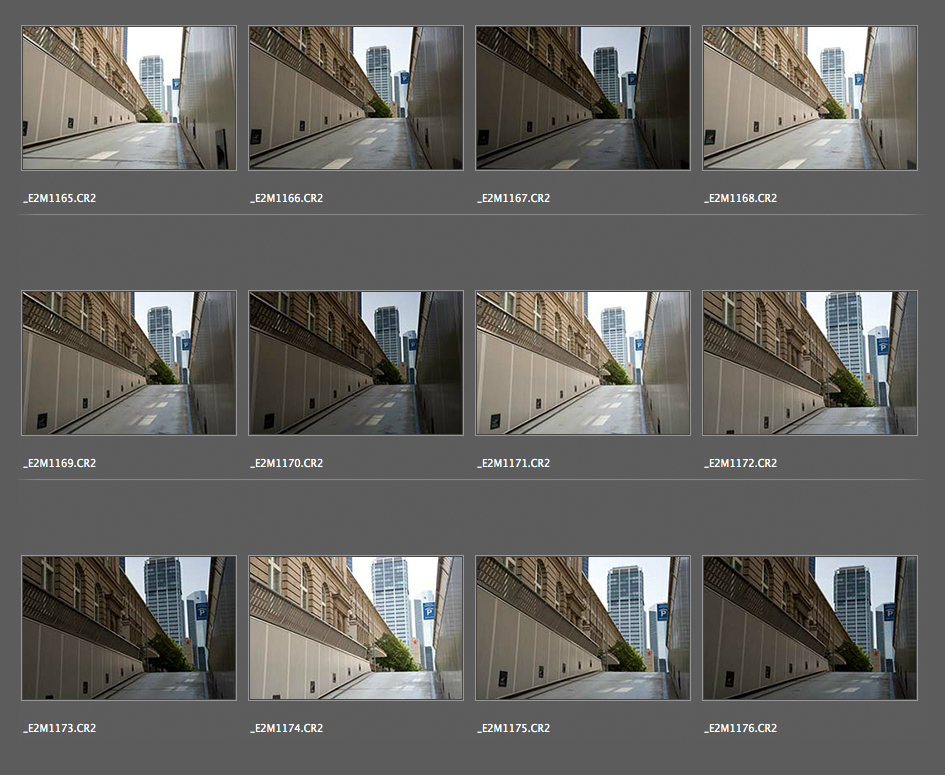The image size is (945, 775).
Task: Choose the _E2M1170.CR2 image thumbnail
Action: tap(356, 363)
